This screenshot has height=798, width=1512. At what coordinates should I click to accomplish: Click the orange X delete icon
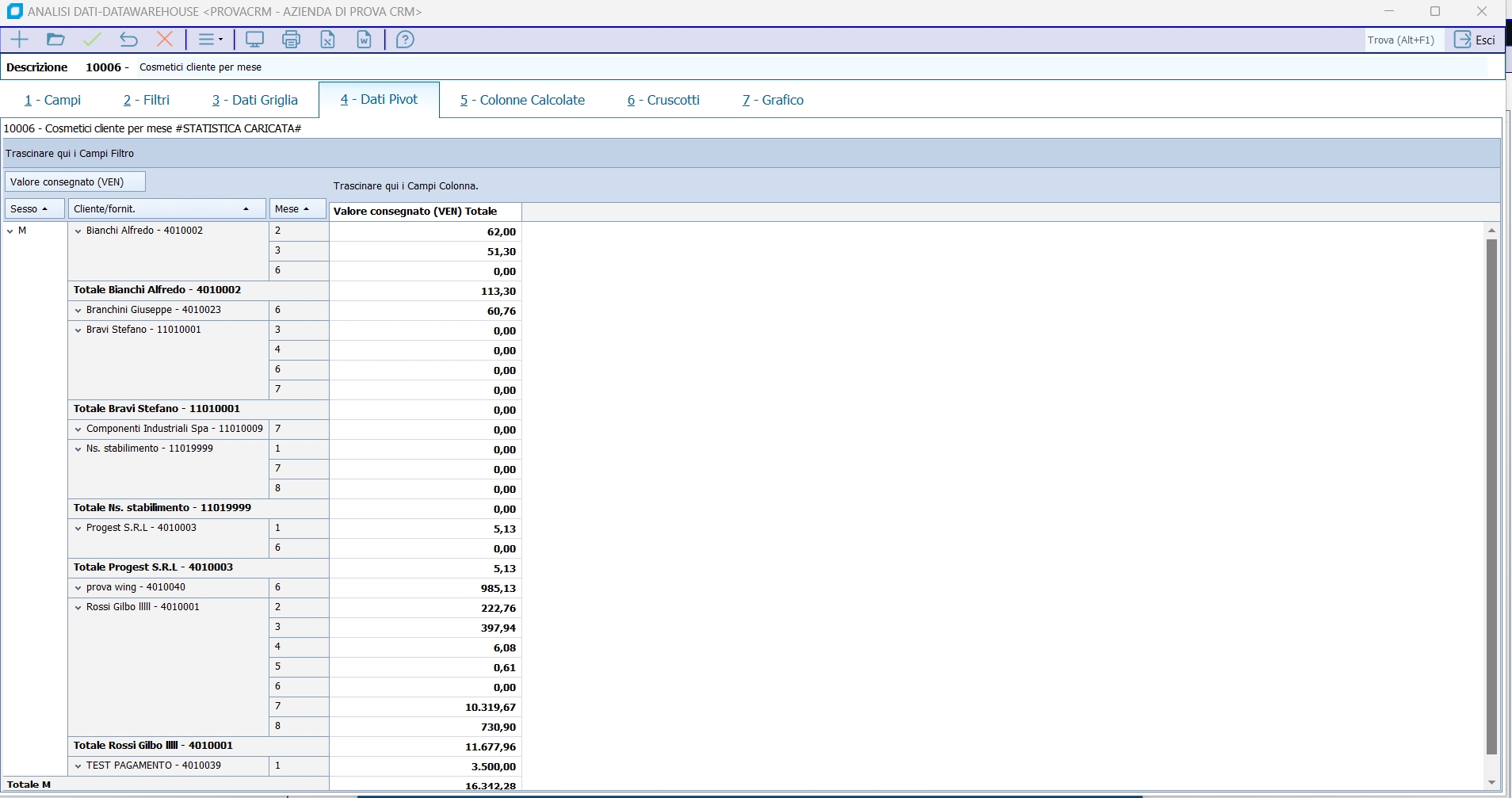coord(165,40)
